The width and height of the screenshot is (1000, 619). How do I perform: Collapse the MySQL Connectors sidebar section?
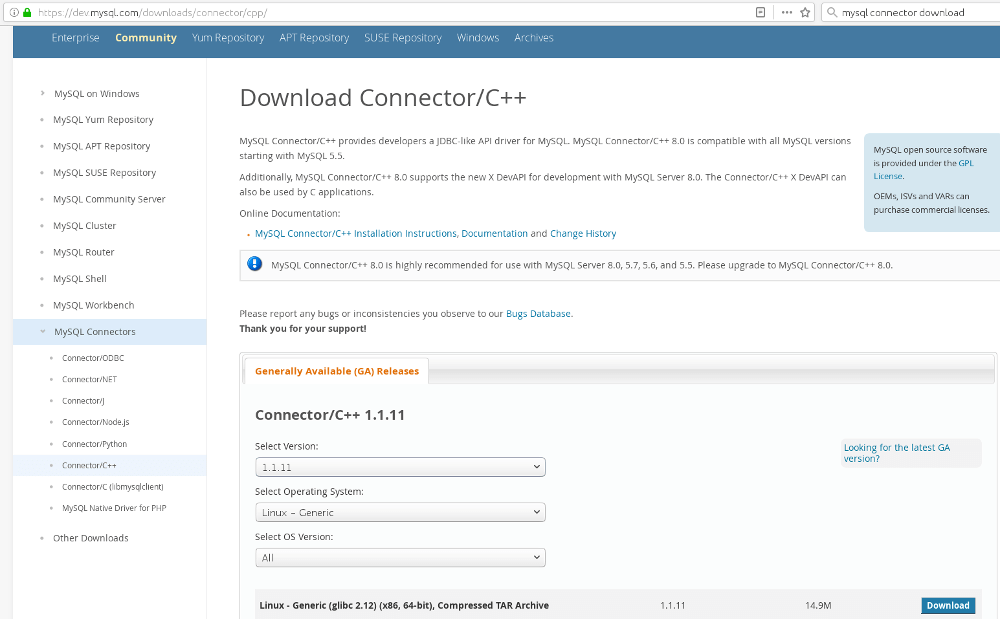click(43, 332)
